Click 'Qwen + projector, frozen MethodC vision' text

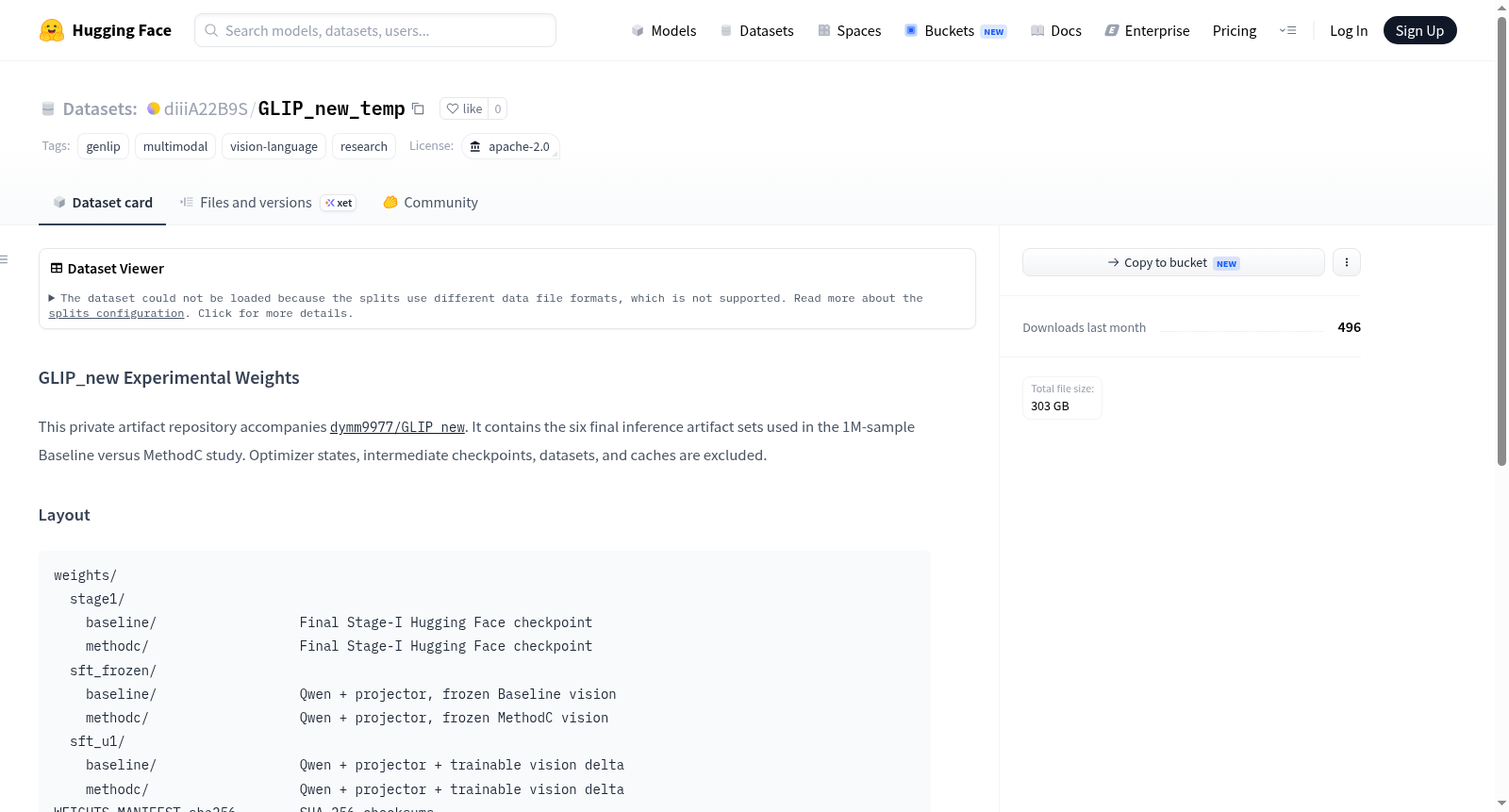coord(454,718)
